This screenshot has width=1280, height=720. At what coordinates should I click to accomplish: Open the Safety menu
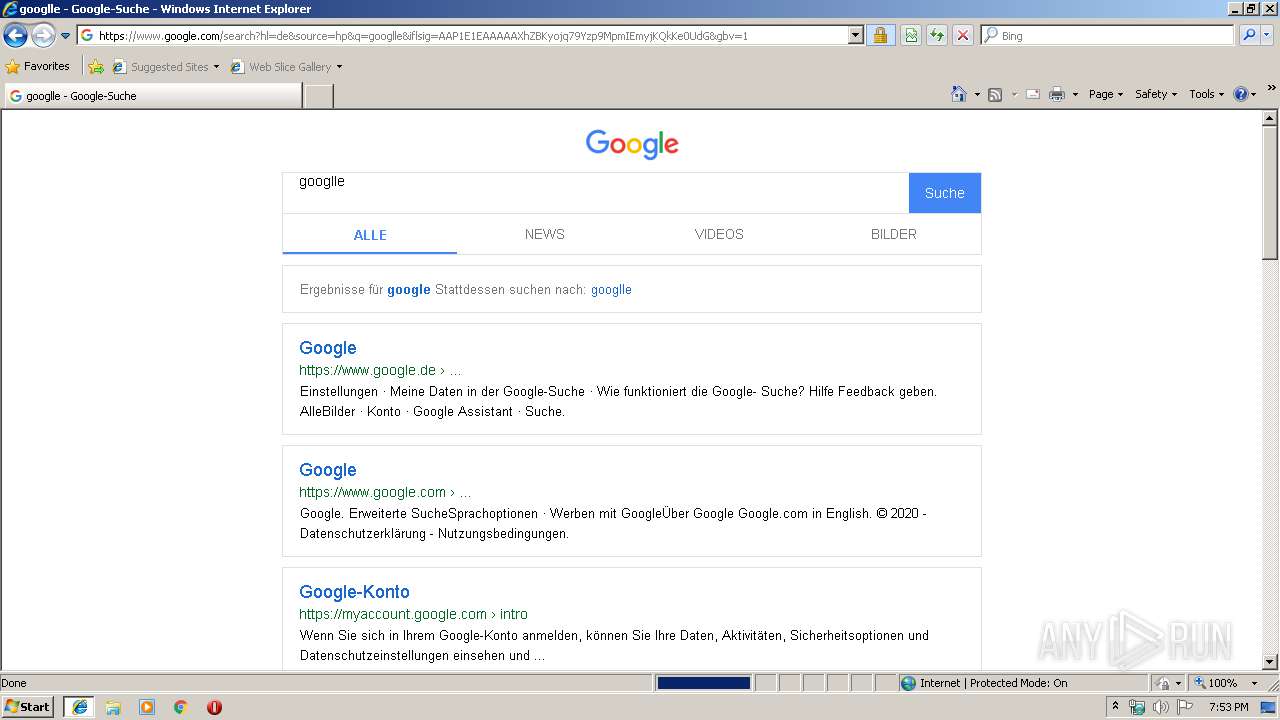1156,94
